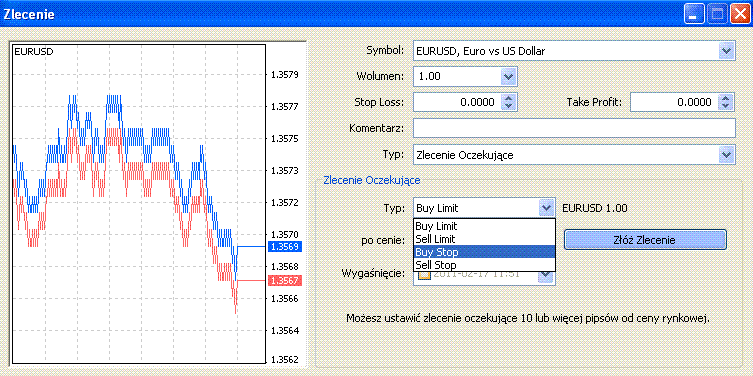Click the 1.3579 price axis value
This screenshot has height=376, width=753.
pyautogui.click(x=285, y=75)
